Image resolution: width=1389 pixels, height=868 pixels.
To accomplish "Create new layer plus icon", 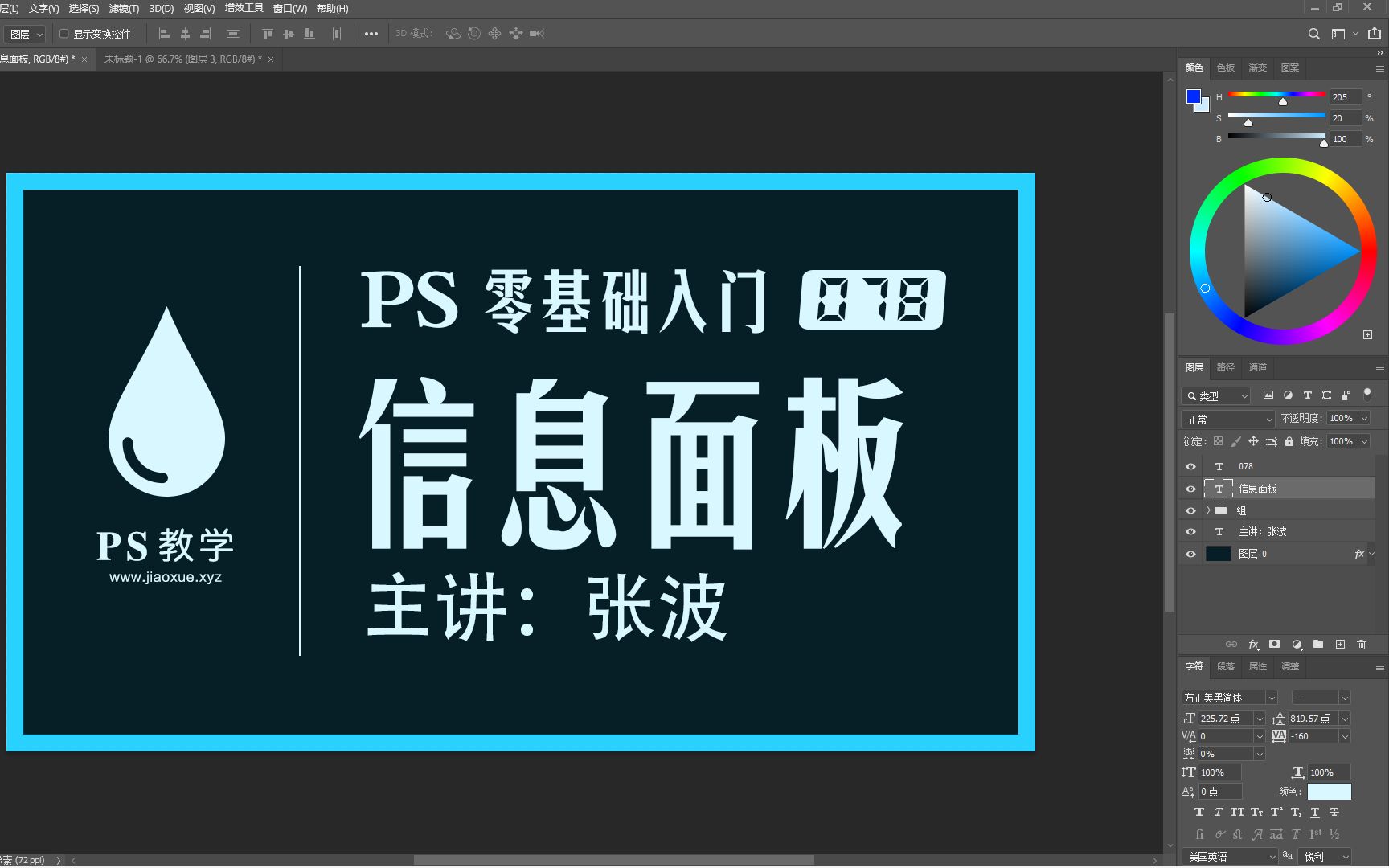I will [x=1340, y=645].
